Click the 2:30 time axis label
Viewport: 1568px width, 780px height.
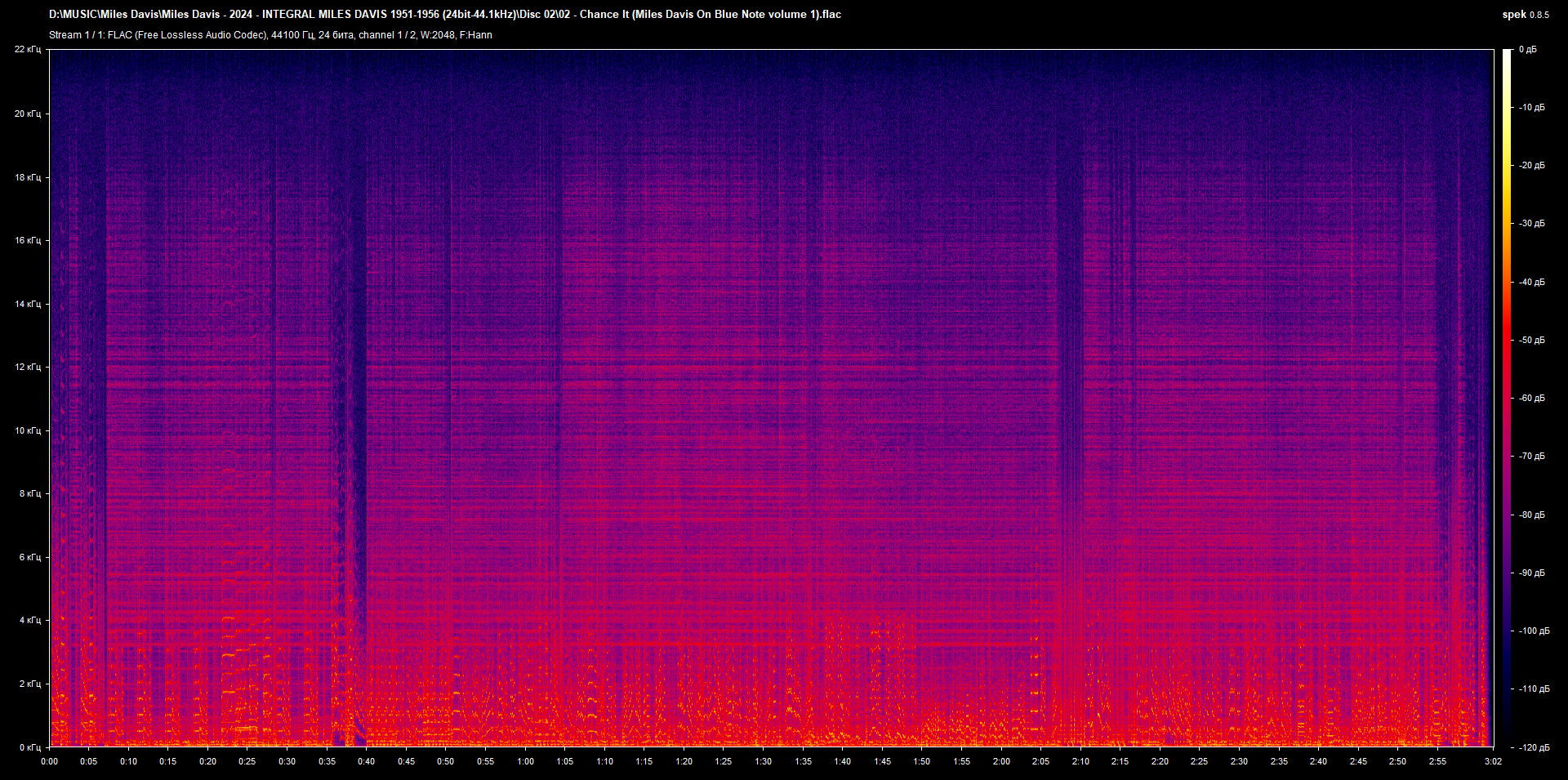click(x=1240, y=761)
